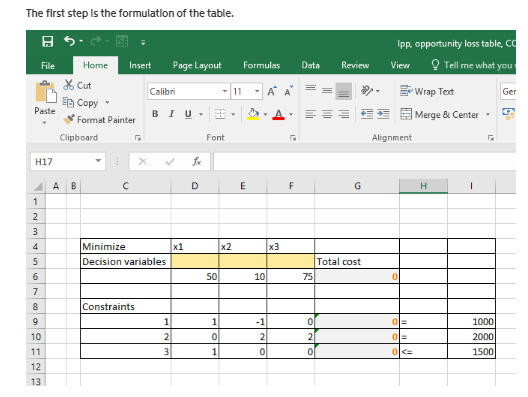Click the cell containing 1500
Screen dimensions: 528x397
tap(471, 352)
